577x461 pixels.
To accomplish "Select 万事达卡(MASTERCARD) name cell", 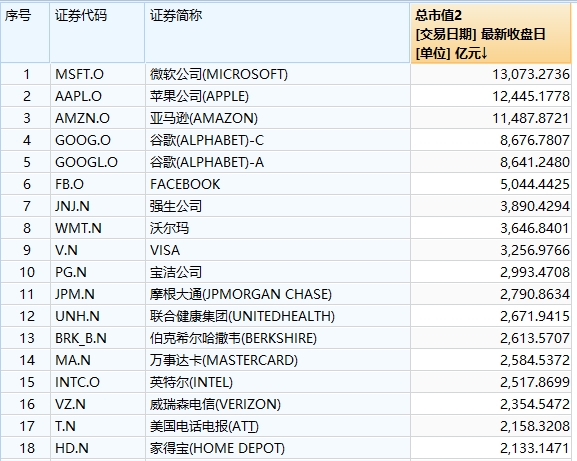I will [x=277, y=360].
